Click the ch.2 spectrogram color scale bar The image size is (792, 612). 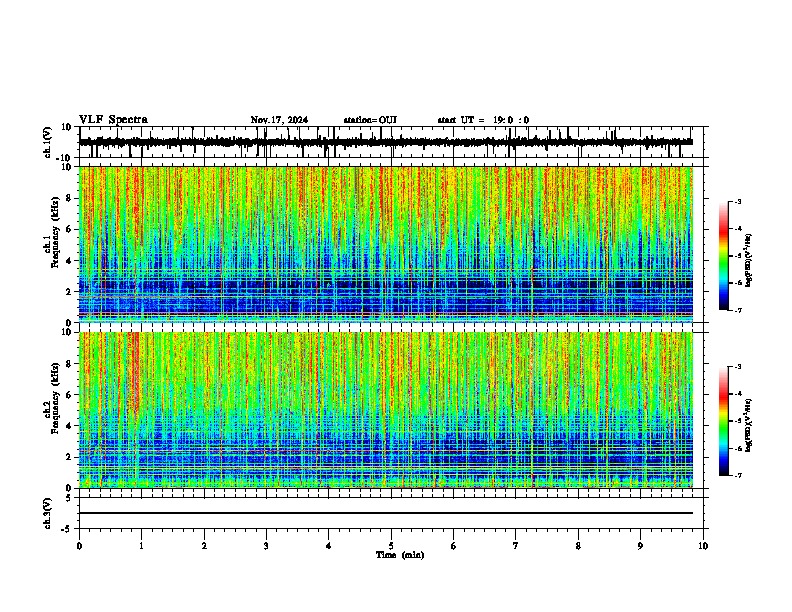pos(724,421)
